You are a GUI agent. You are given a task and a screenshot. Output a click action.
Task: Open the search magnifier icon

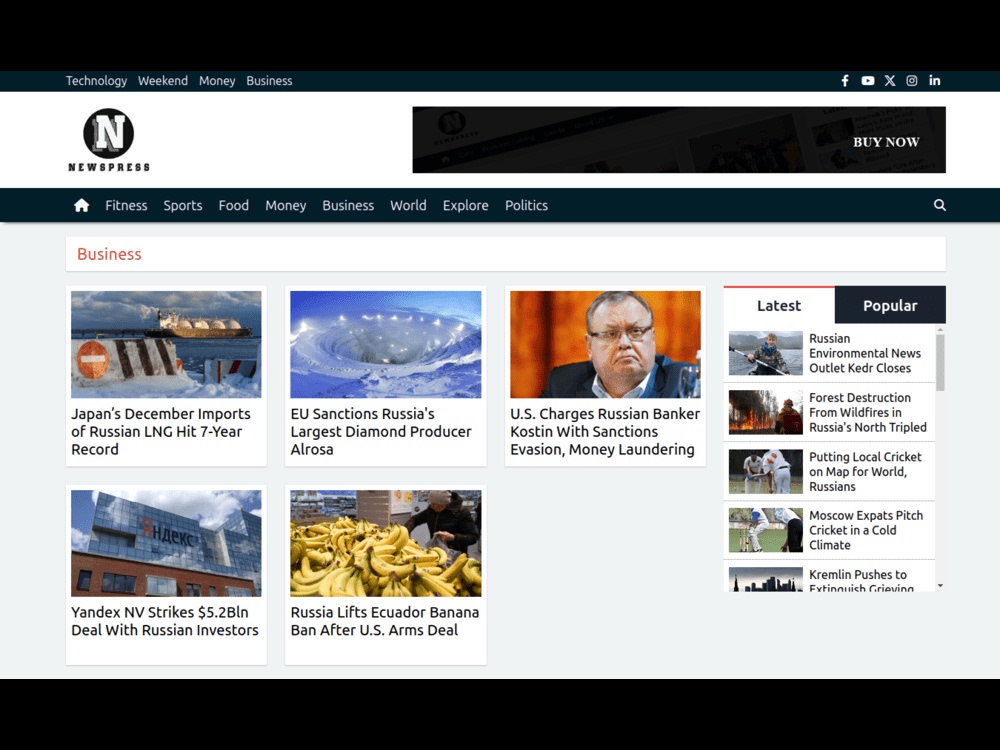pos(939,205)
